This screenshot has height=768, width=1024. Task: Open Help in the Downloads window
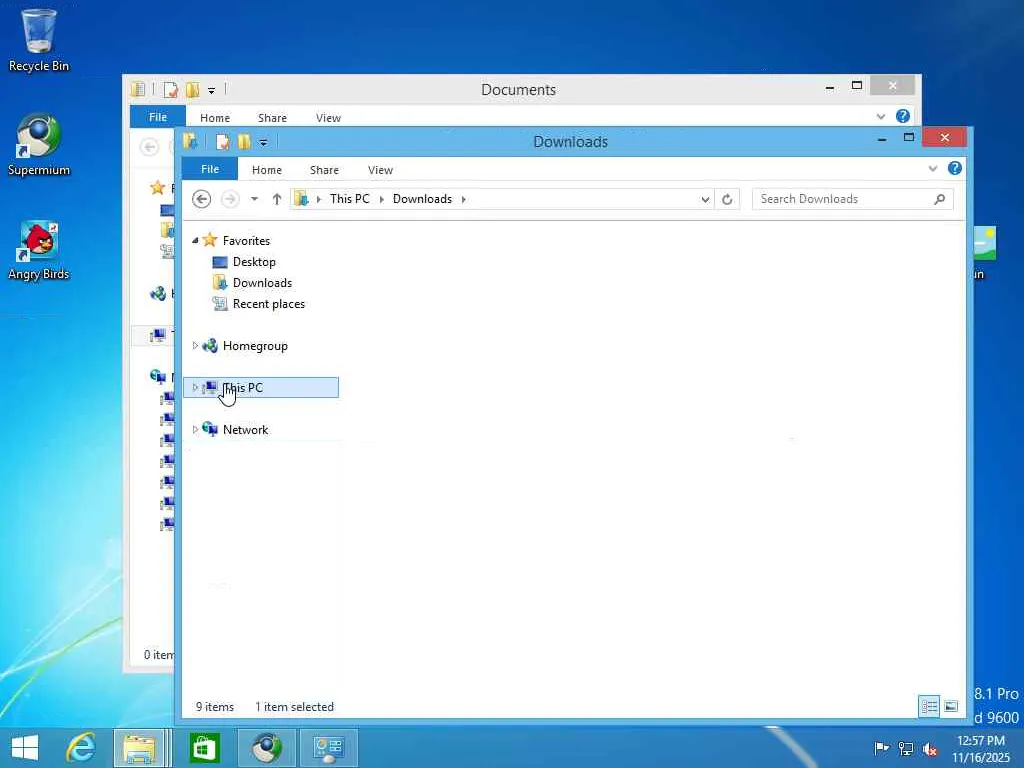(954, 168)
